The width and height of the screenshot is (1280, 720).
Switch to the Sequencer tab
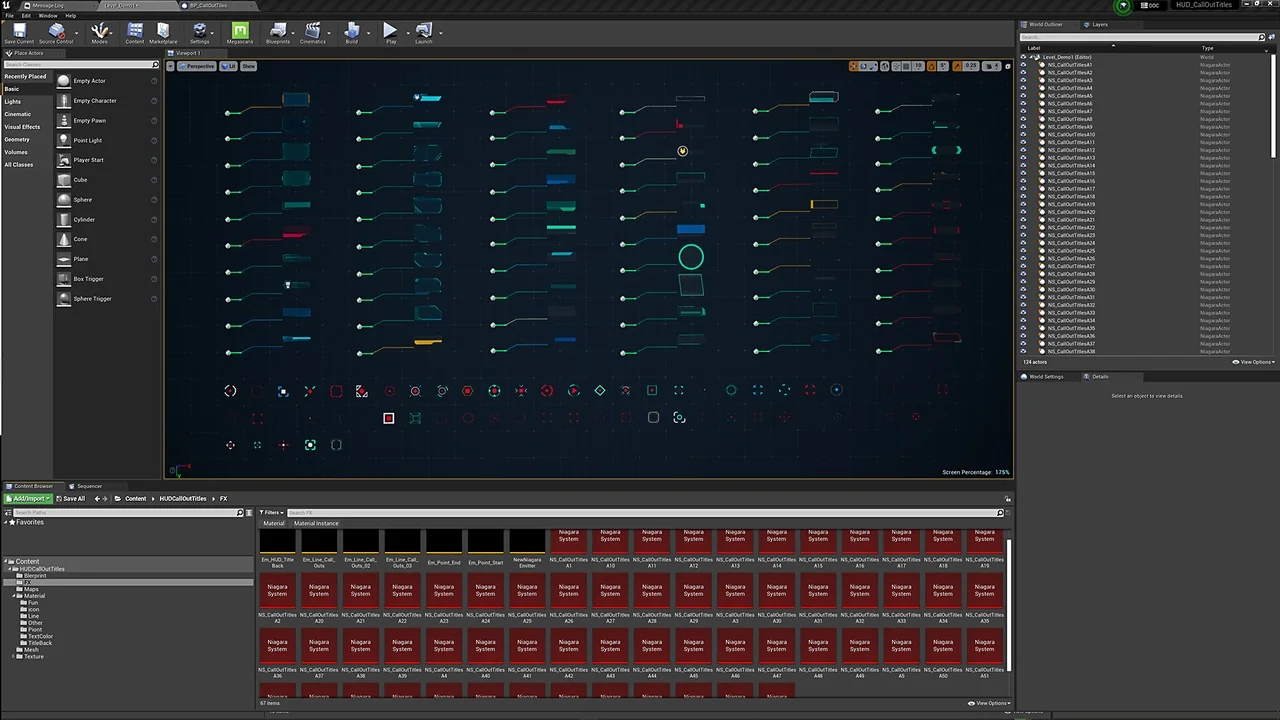click(86, 486)
